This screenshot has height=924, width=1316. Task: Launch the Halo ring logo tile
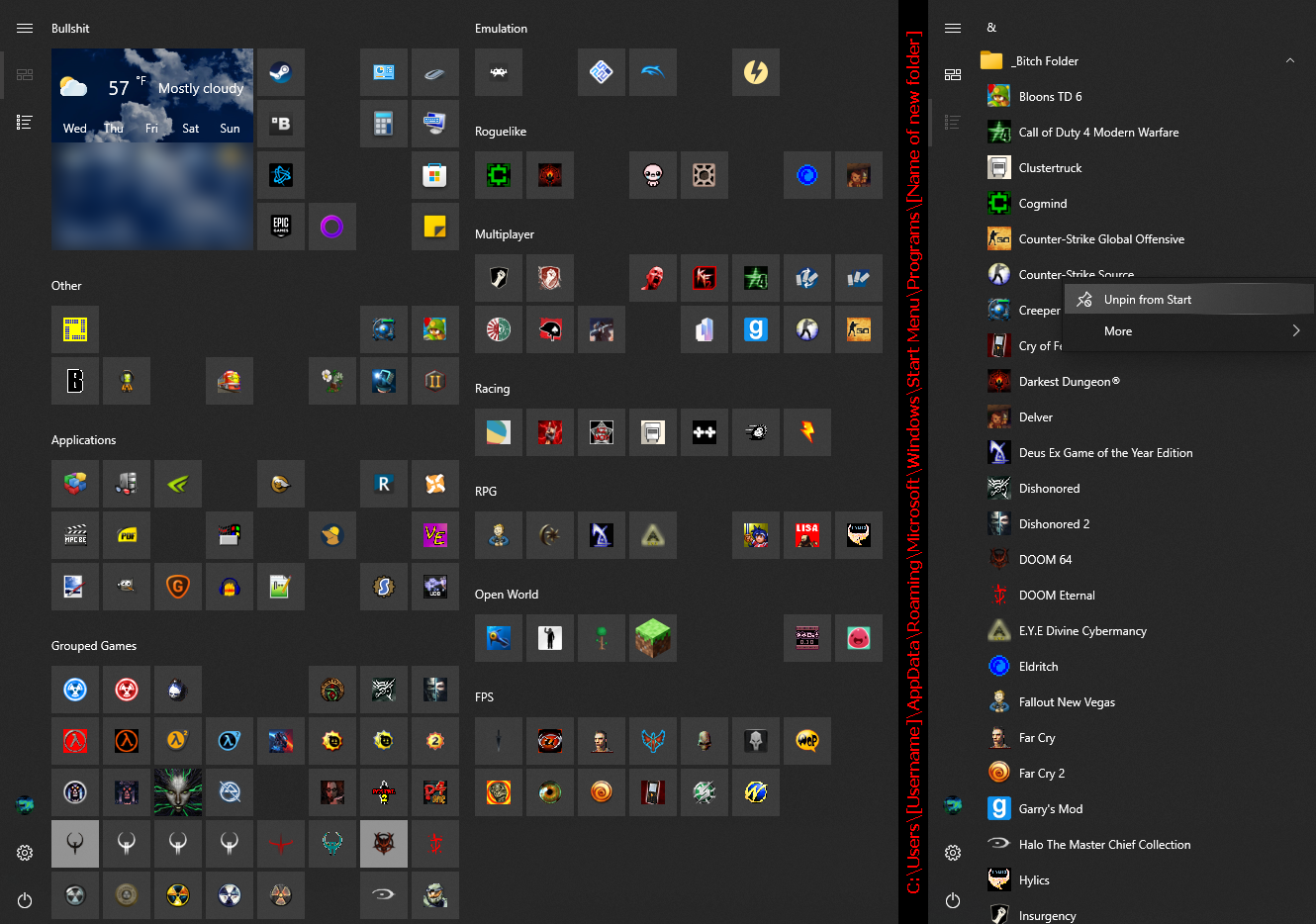[384, 895]
